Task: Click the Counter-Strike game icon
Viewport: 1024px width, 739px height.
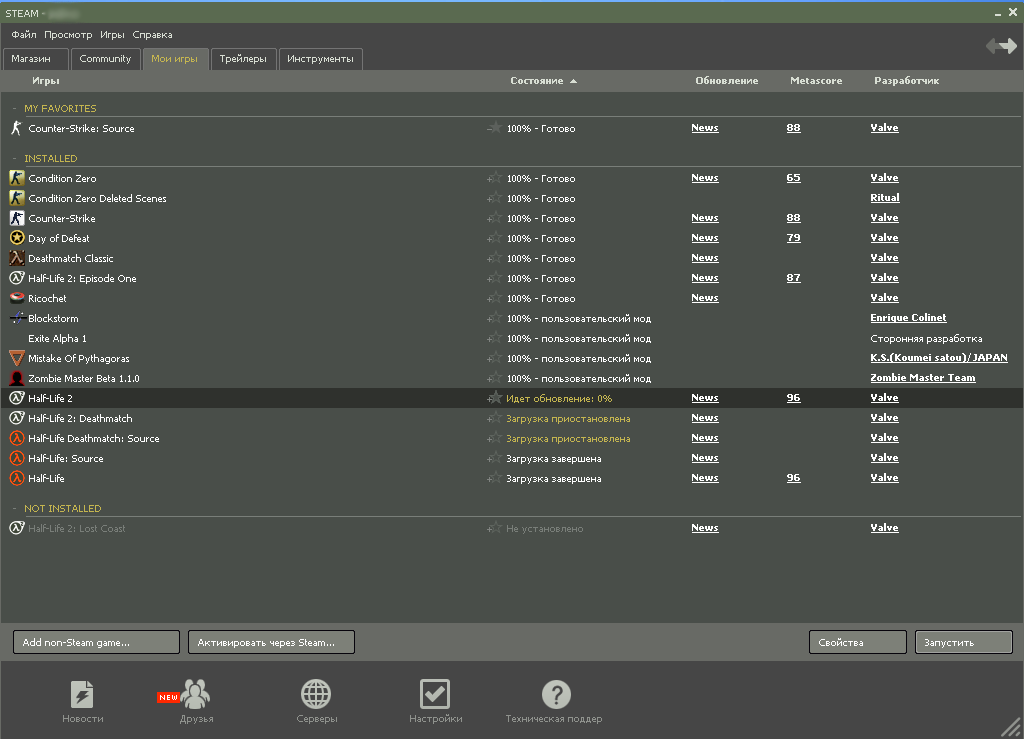Action: (x=17, y=218)
